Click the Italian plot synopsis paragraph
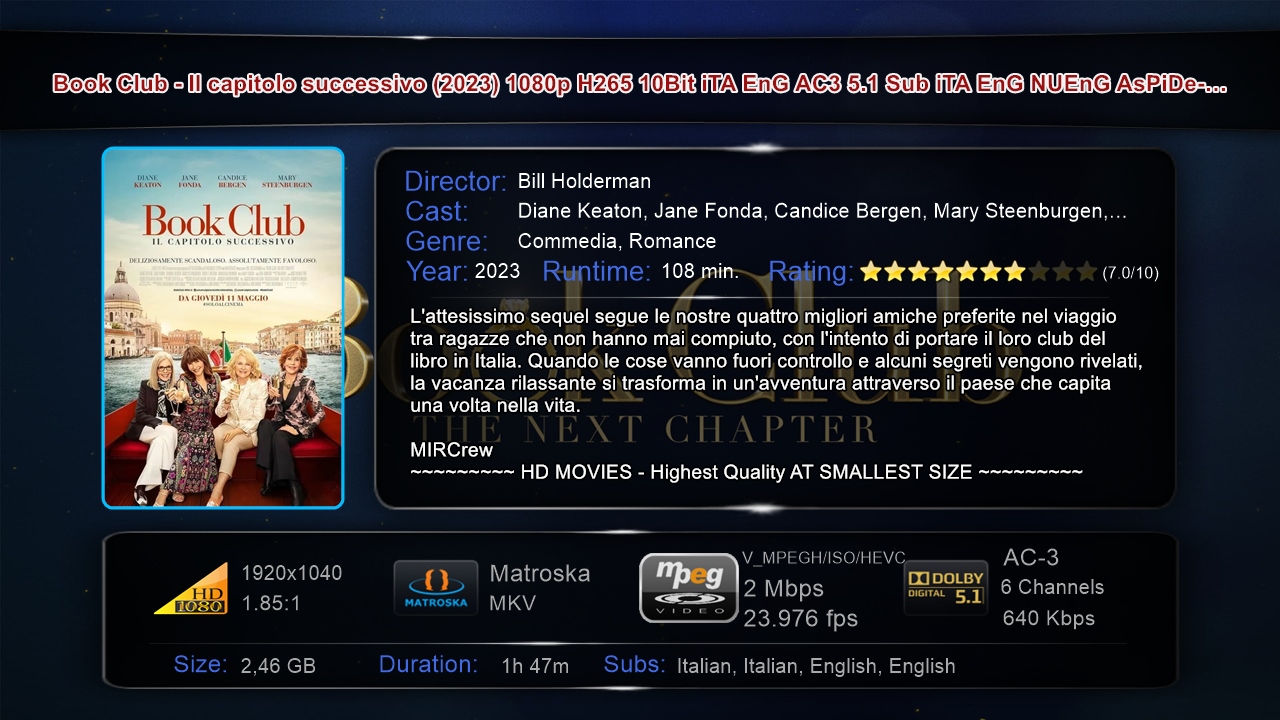 click(x=776, y=361)
